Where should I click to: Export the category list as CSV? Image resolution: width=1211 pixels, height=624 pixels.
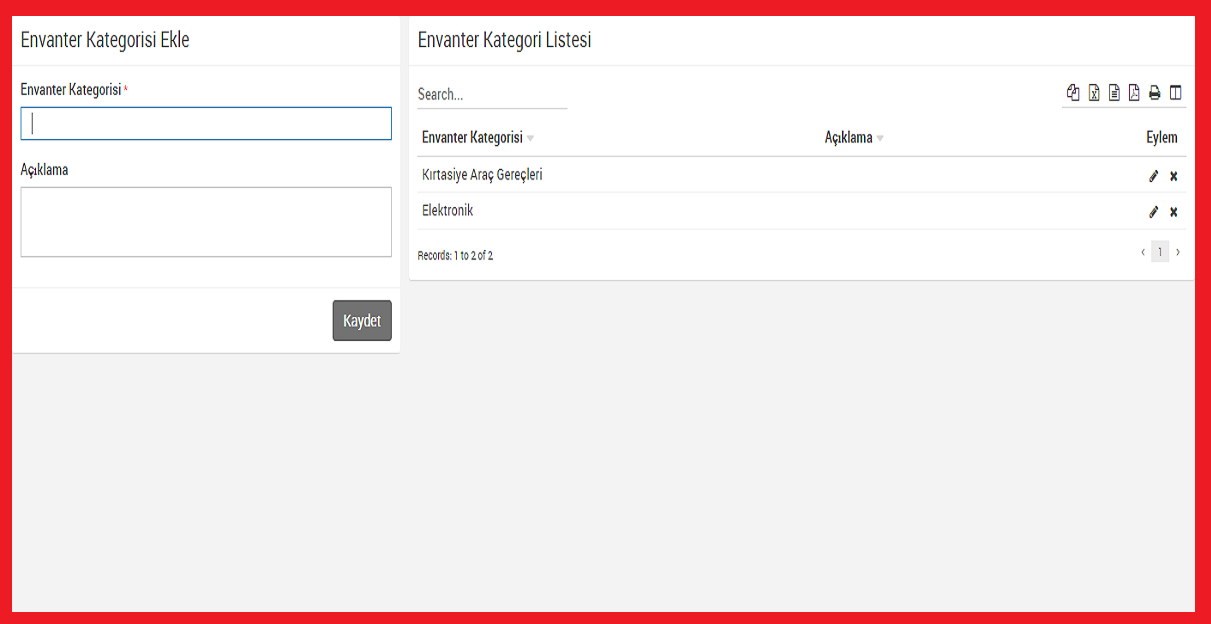tap(1114, 93)
